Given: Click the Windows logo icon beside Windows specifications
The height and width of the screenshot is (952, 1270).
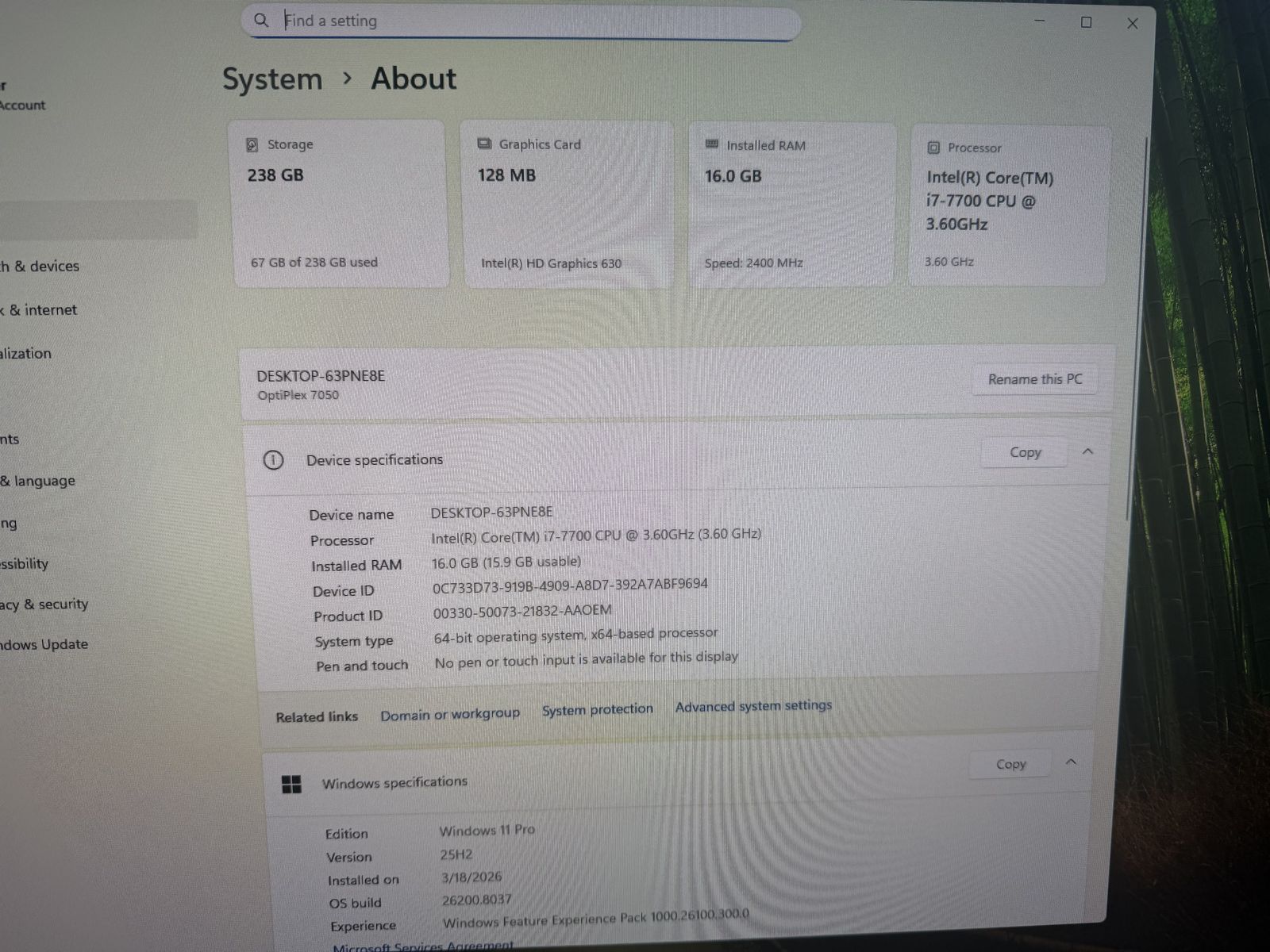Looking at the screenshot, I should click(291, 784).
